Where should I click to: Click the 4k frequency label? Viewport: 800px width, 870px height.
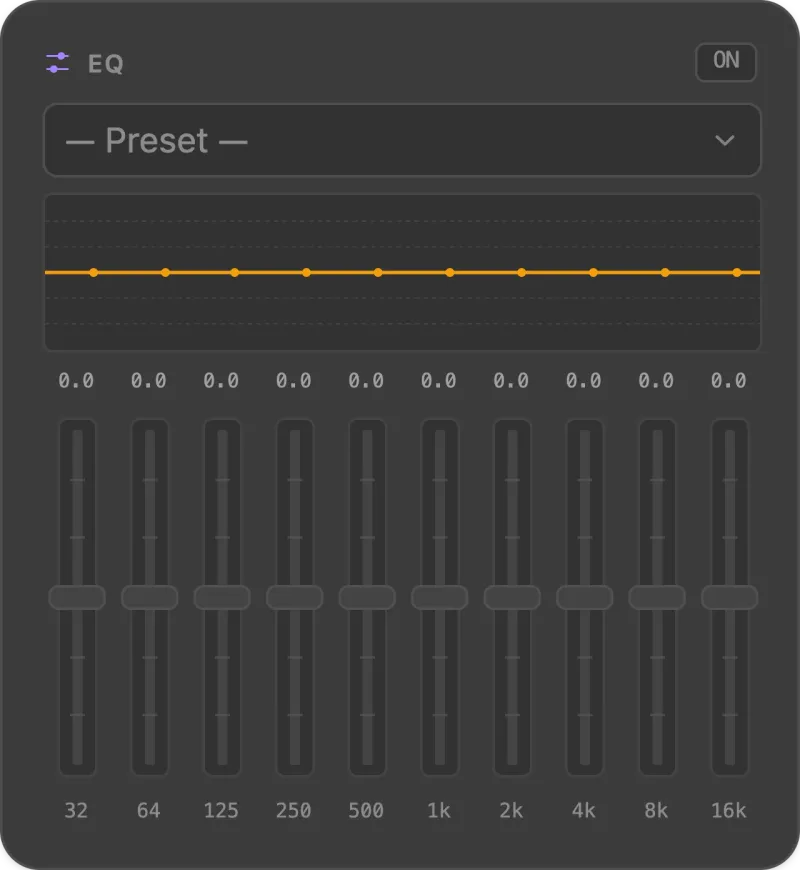(584, 811)
